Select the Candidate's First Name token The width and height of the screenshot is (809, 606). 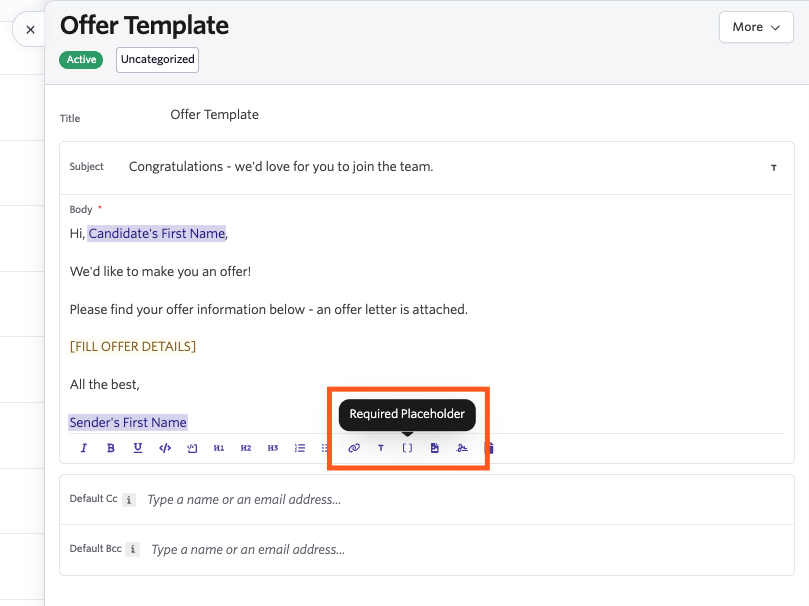tap(157, 234)
